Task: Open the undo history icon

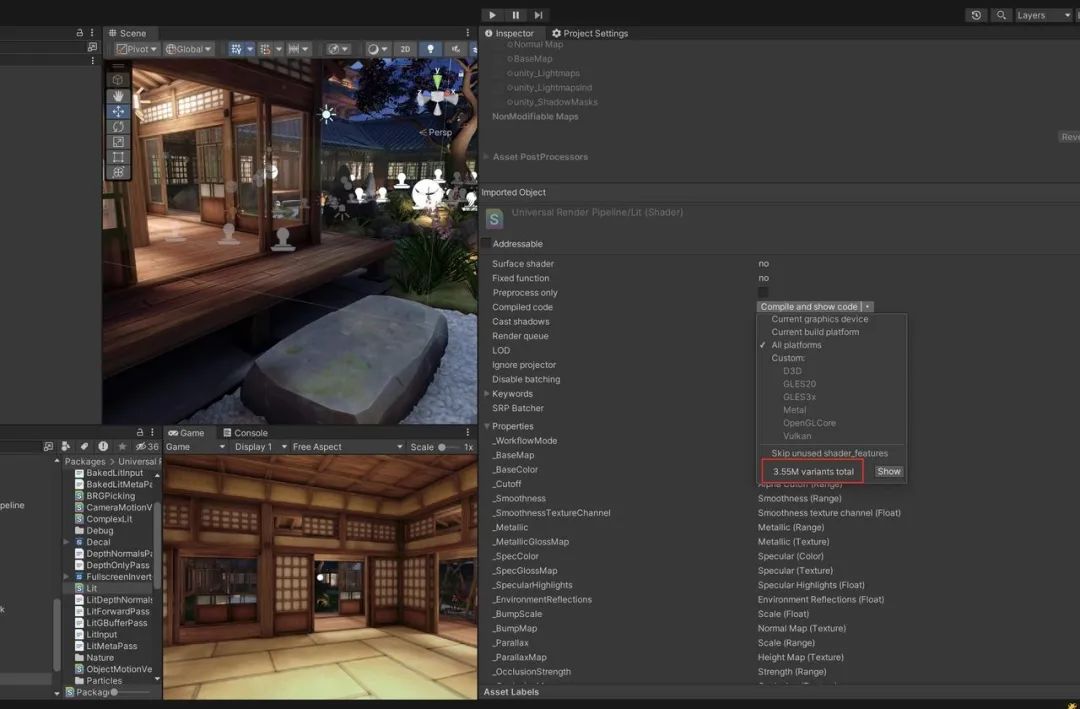Action: tap(976, 15)
